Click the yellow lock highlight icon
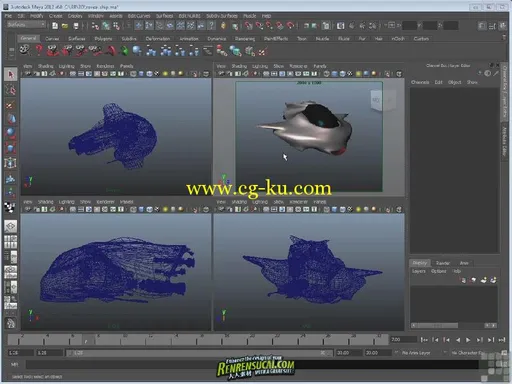Viewport: 512px width, 384px height. tap(223, 26)
